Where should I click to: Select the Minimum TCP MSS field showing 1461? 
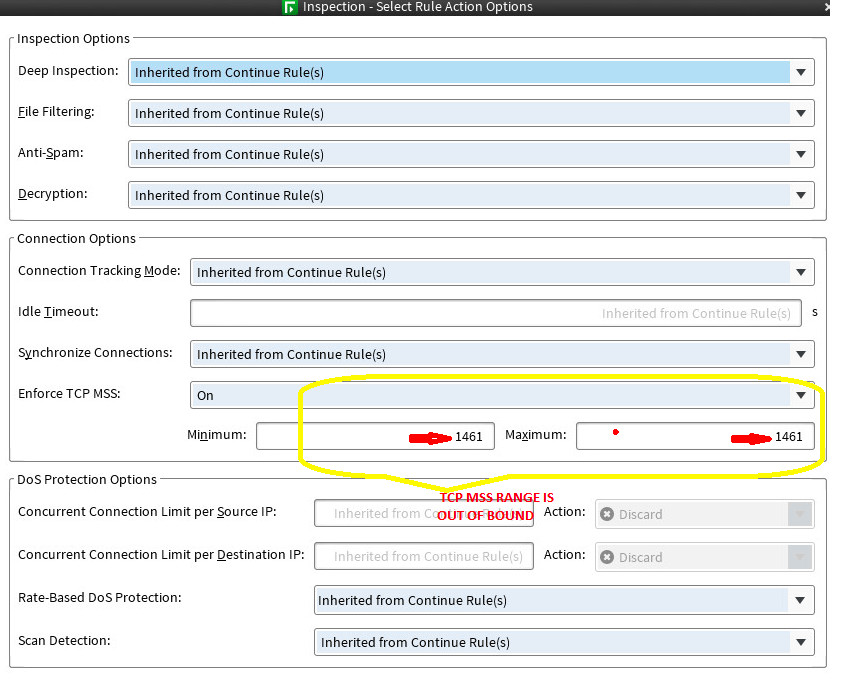tap(375, 435)
